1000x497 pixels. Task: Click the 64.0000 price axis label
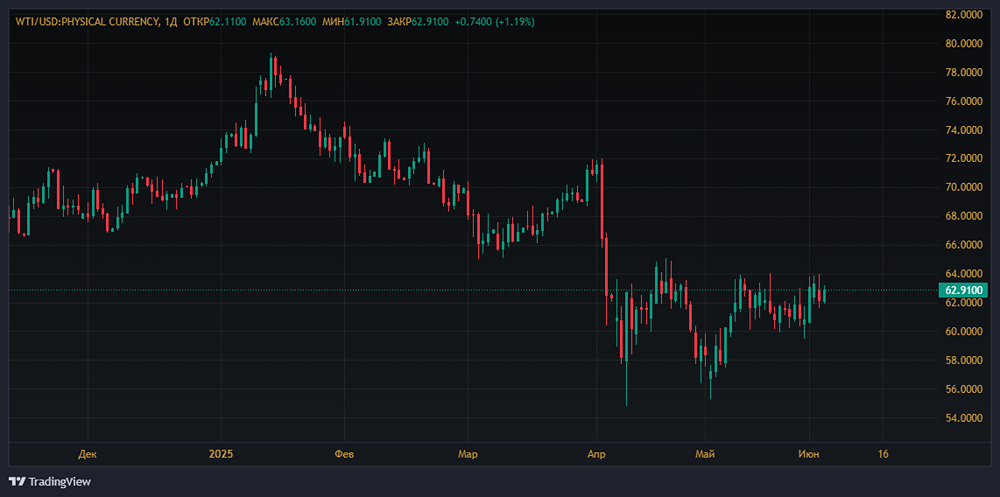pyautogui.click(x=963, y=274)
